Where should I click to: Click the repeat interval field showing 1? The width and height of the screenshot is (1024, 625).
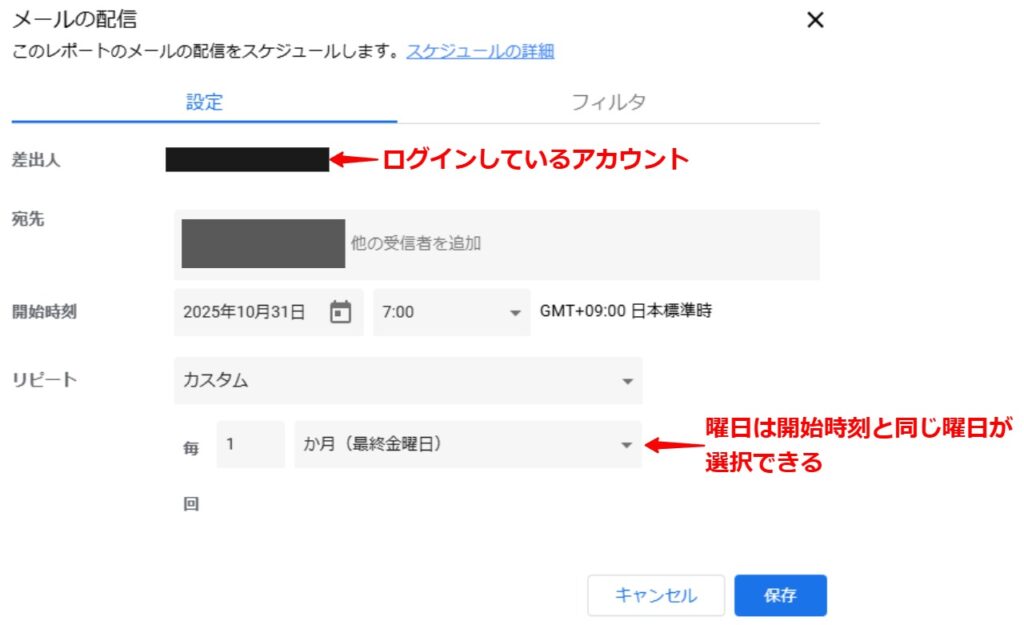coord(250,445)
